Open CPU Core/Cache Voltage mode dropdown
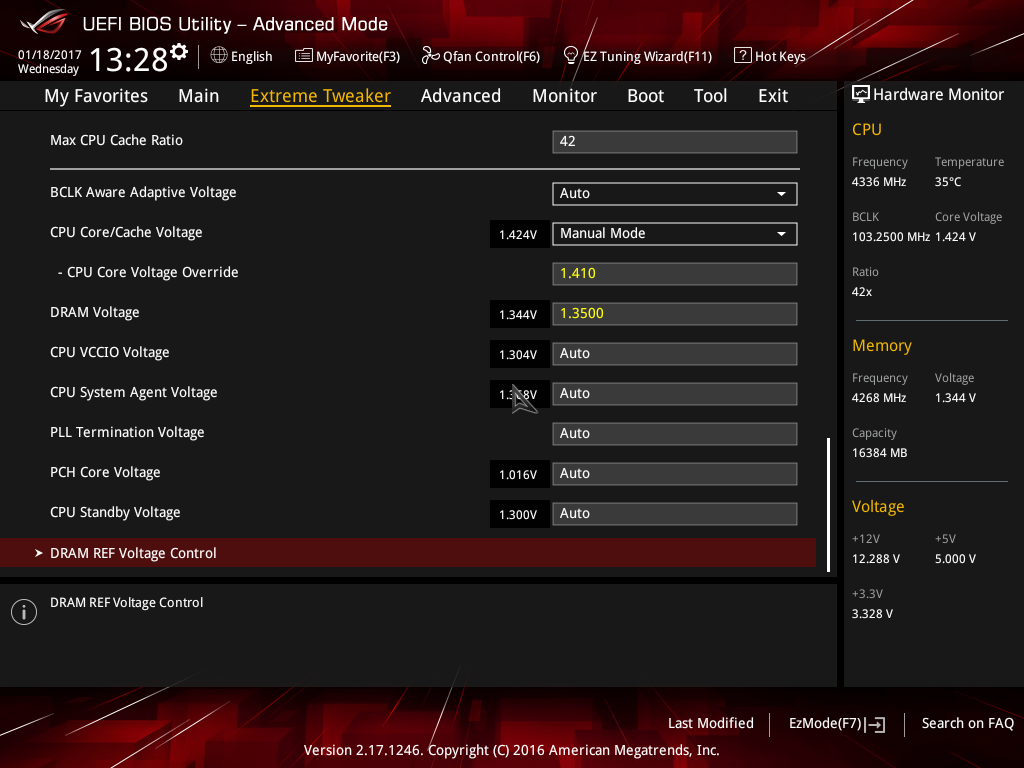The image size is (1024, 768). coord(675,234)
